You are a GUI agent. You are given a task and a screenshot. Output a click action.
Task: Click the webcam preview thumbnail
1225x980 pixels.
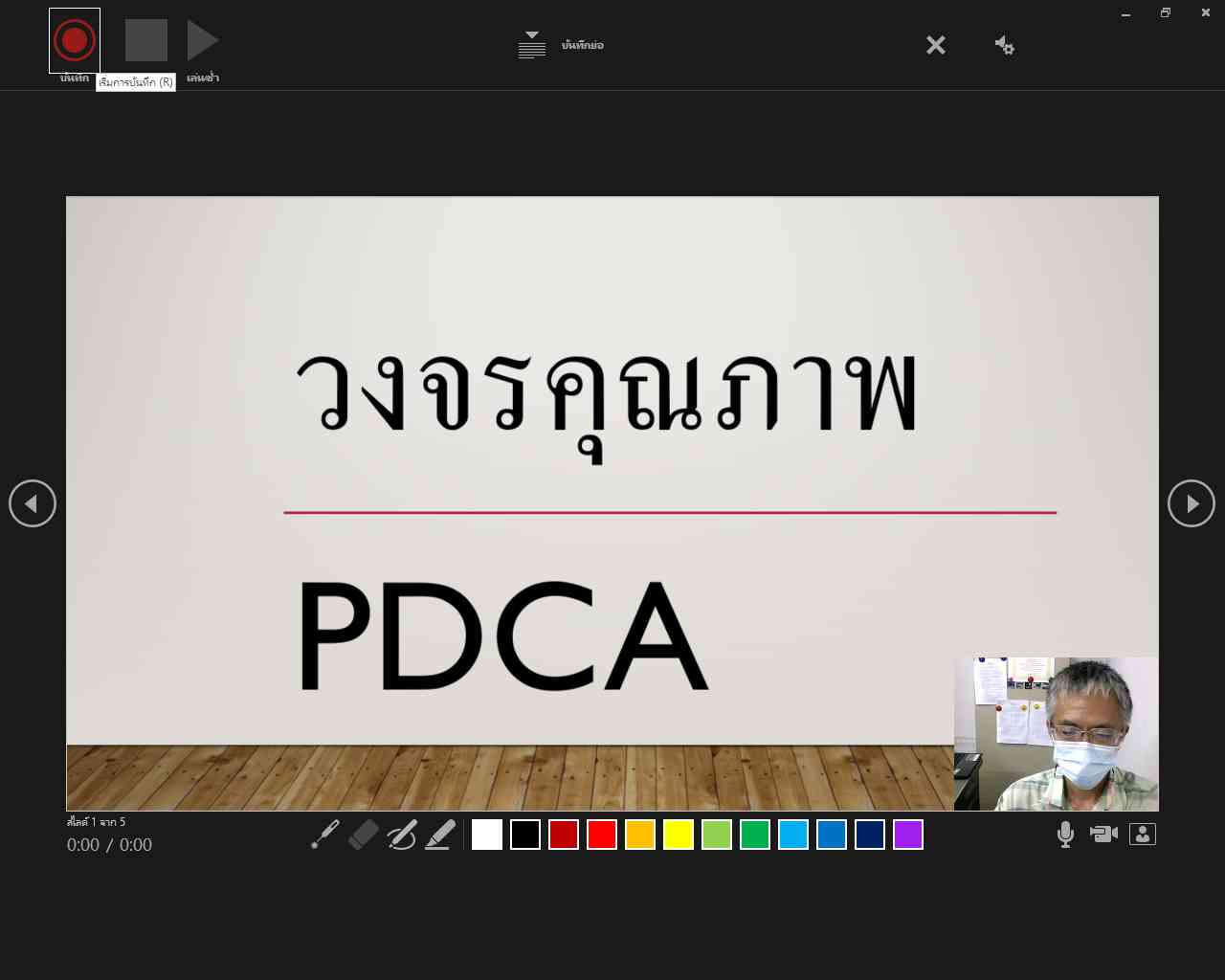click(1057, 734)
